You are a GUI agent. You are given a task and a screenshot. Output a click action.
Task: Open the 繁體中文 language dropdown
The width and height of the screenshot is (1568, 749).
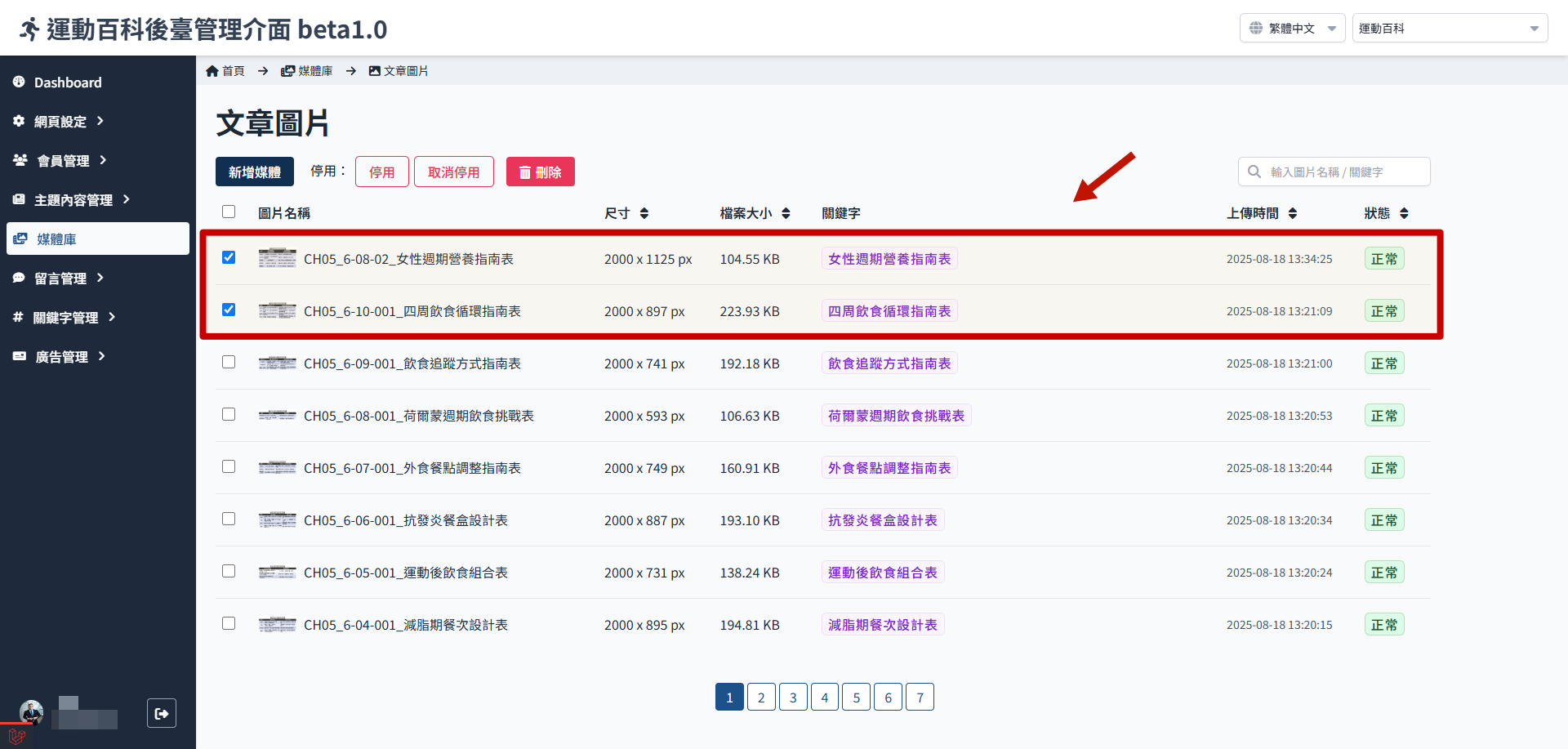(x=1292, y=28)
